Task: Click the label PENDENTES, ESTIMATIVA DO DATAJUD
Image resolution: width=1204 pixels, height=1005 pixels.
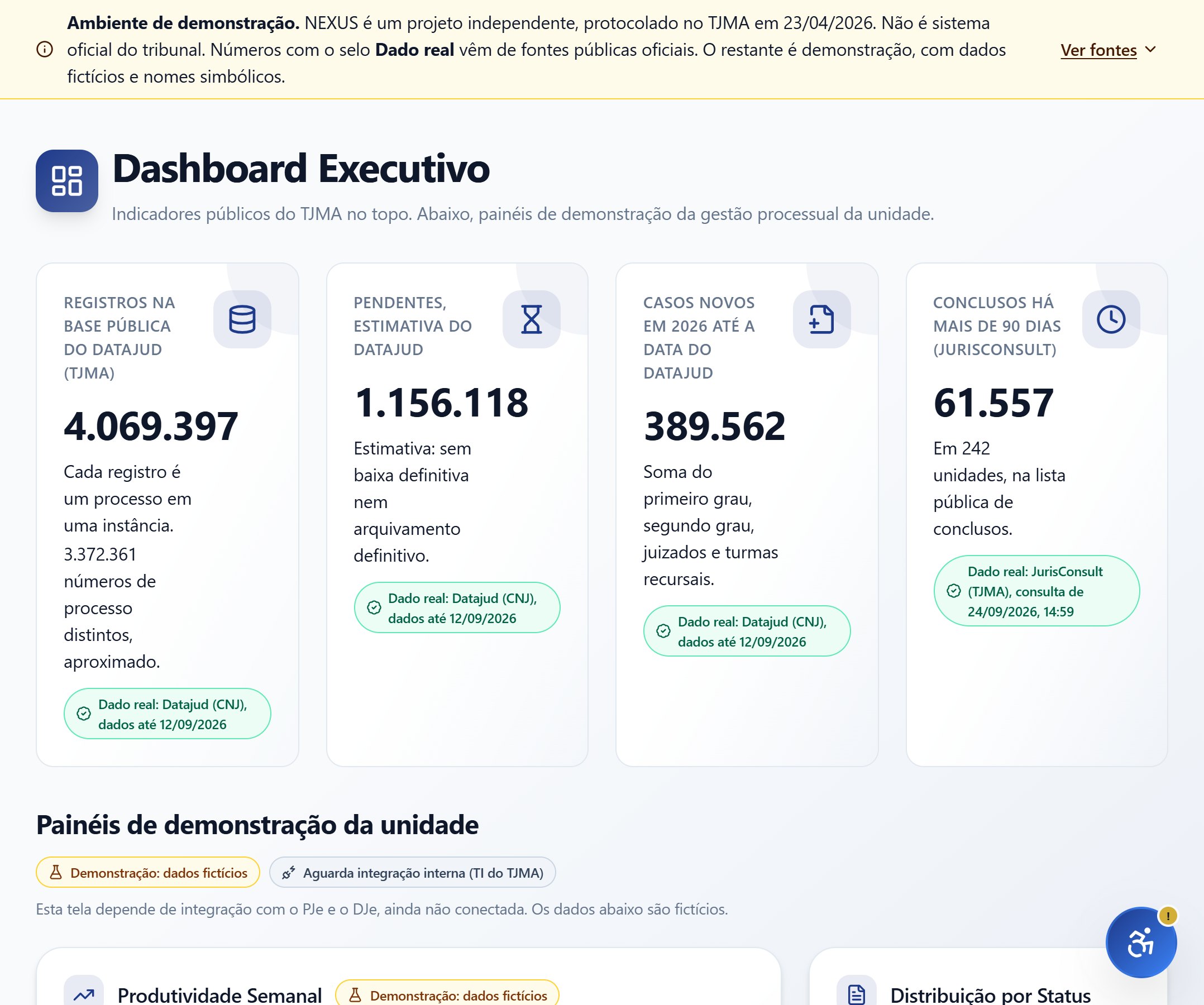Action: click(x=413, y=326)
